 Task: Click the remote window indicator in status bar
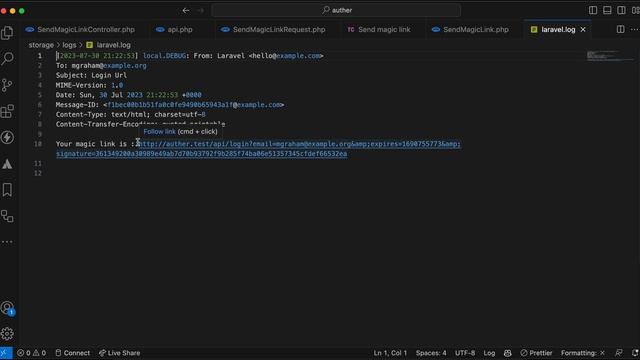[x=6, y=353]
